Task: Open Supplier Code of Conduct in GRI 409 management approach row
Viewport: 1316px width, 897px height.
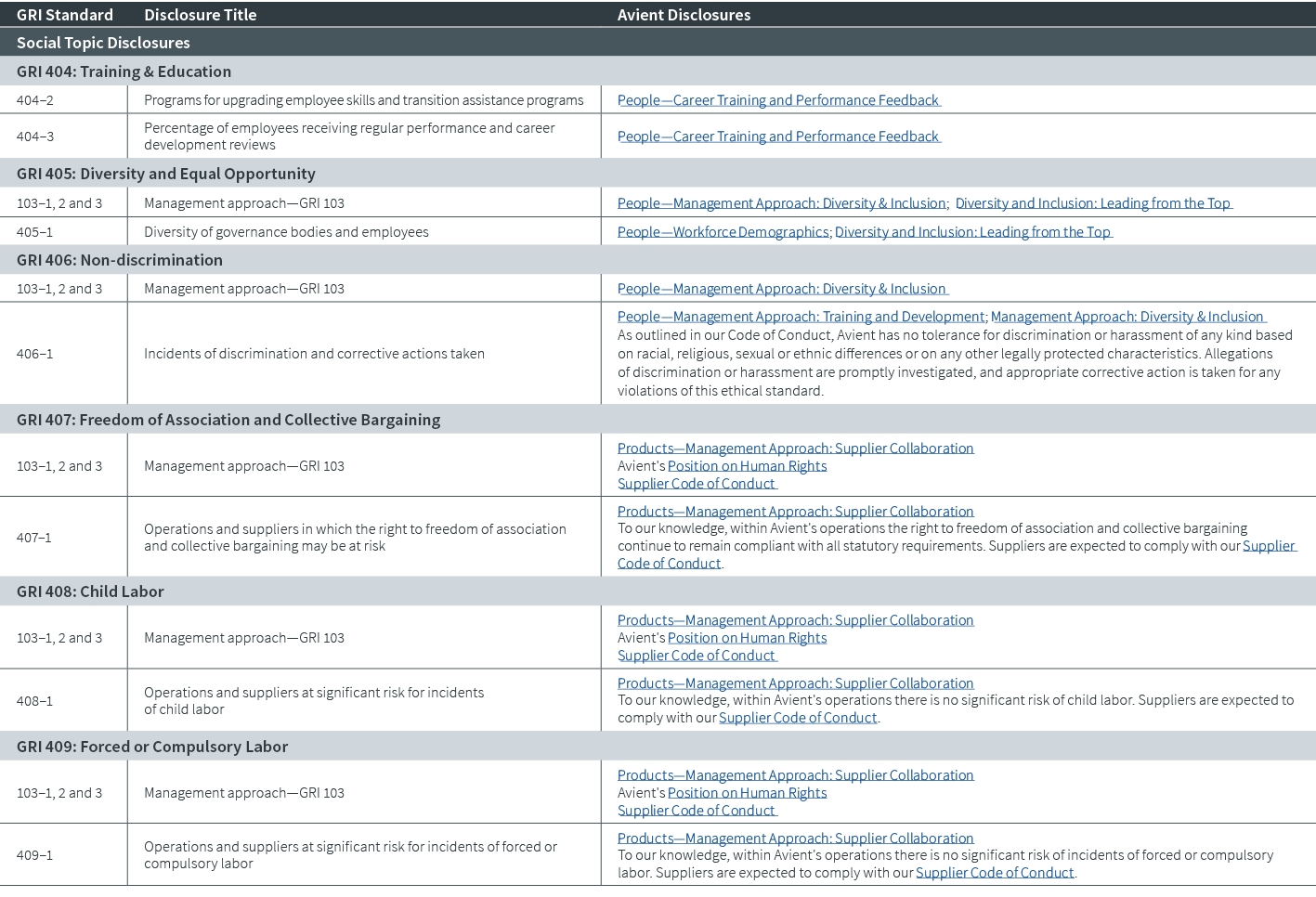Action: point(696,811)
